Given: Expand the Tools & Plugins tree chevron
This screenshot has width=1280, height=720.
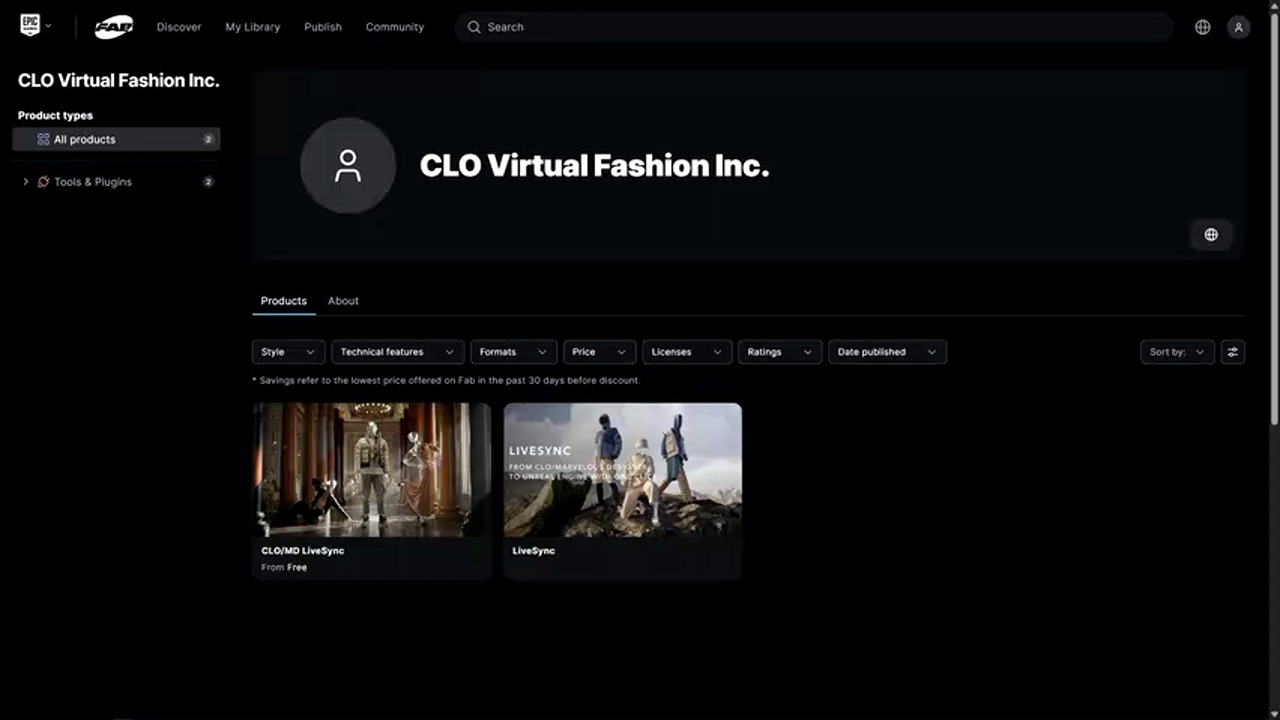Looking at the screenshot, I should pos(26,182).
